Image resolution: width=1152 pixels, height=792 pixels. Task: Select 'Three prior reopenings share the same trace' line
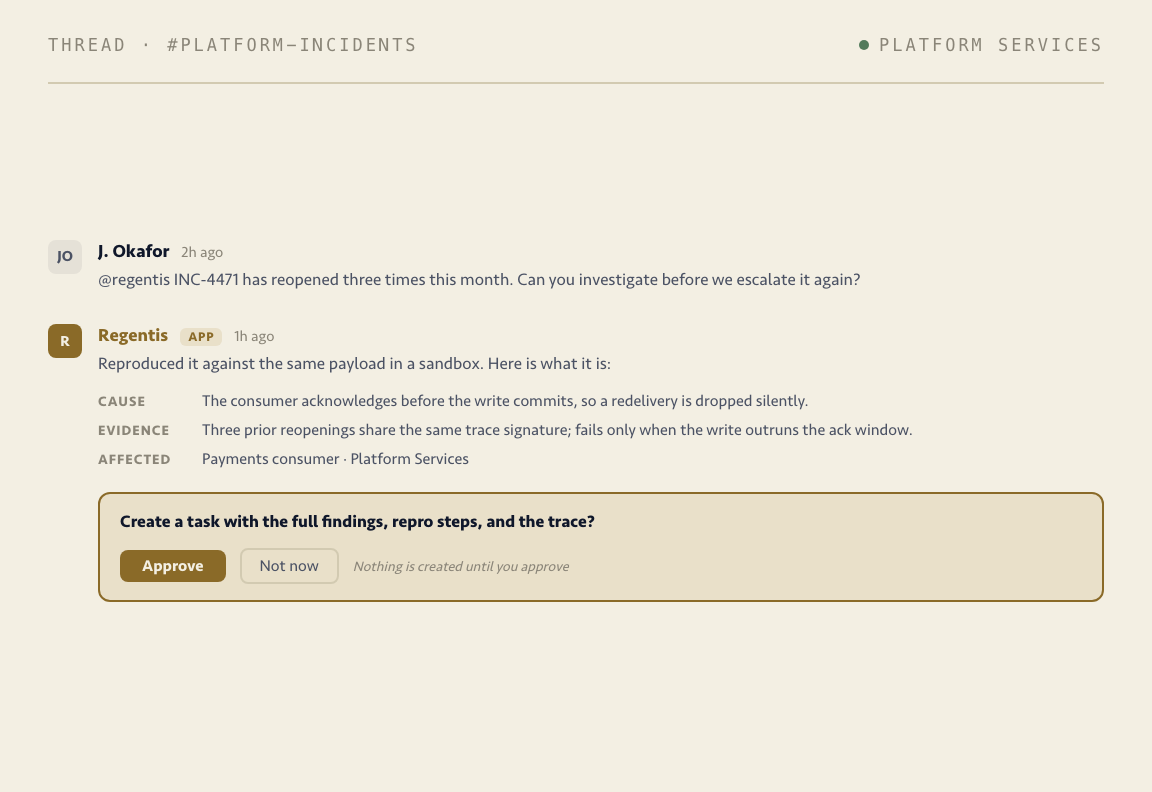(557, 430)
